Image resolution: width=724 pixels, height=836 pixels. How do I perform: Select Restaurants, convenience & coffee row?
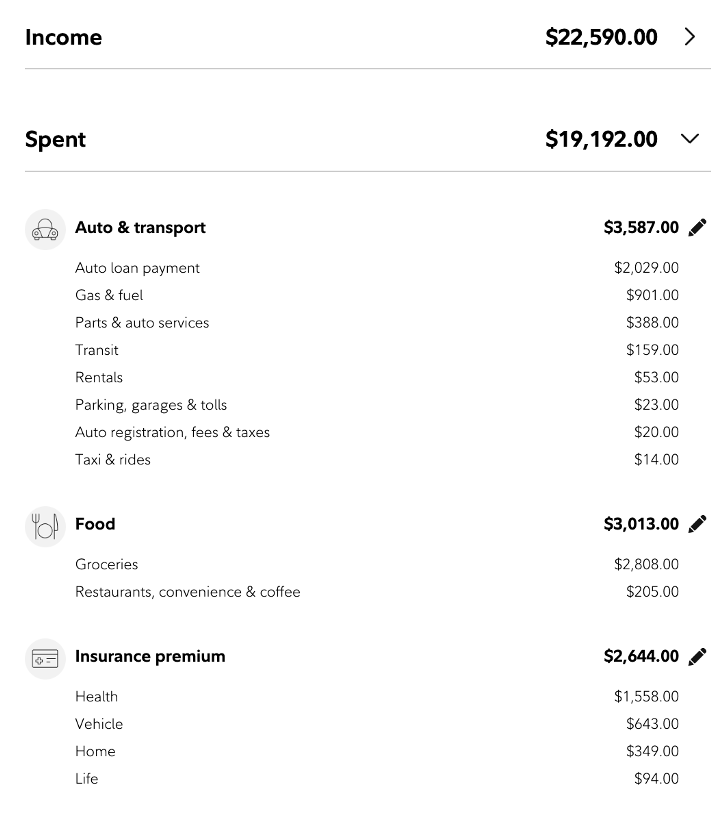(377, 592)
